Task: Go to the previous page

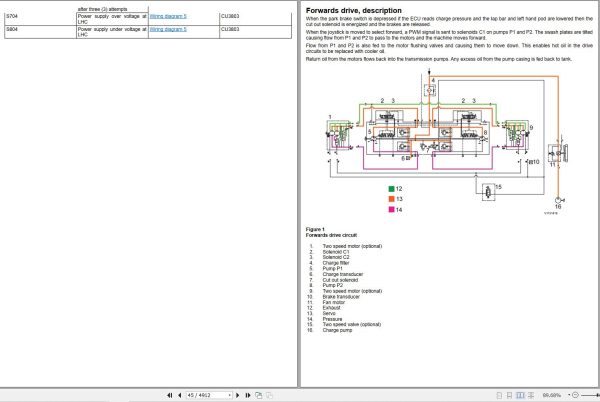Action: [179, 395]
